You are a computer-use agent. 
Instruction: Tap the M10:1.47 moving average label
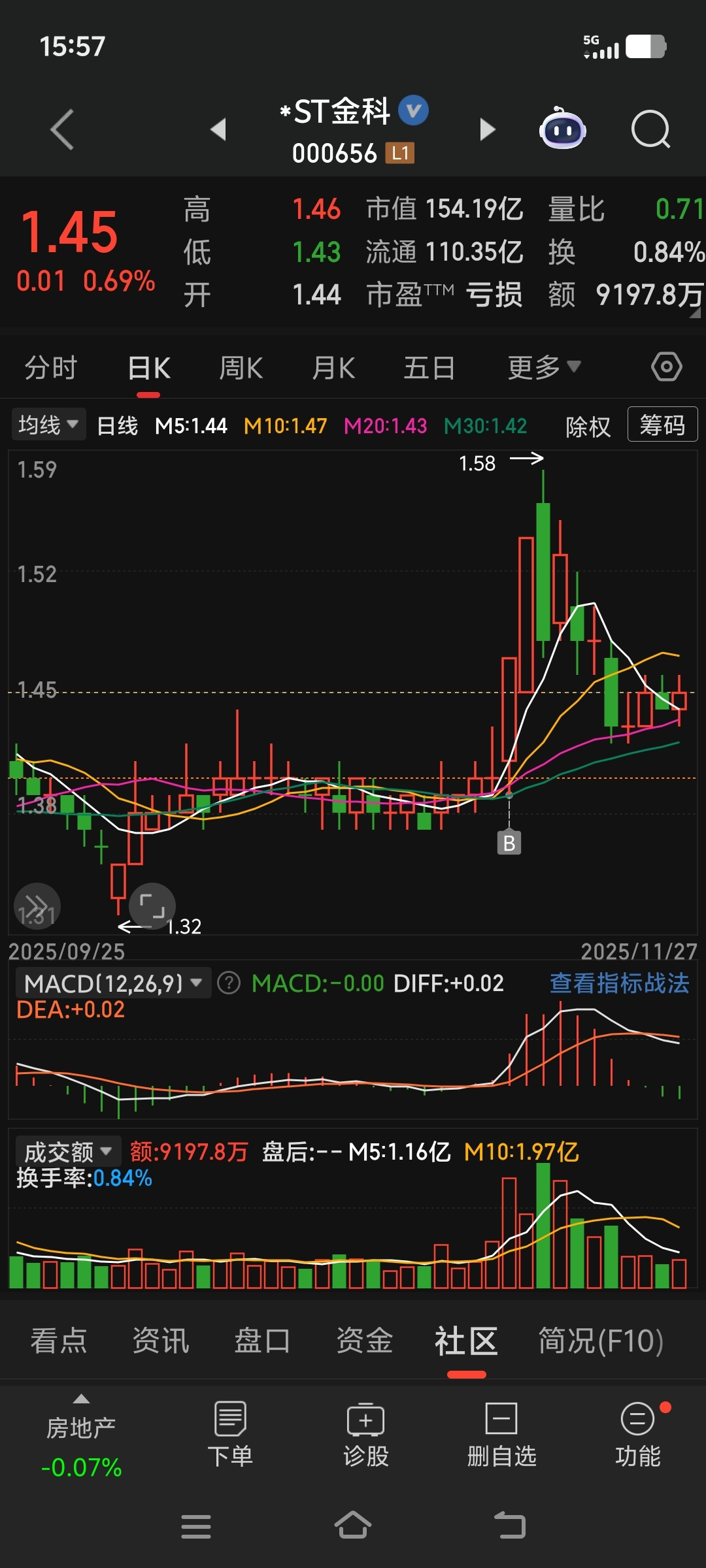tap(285, 426)
